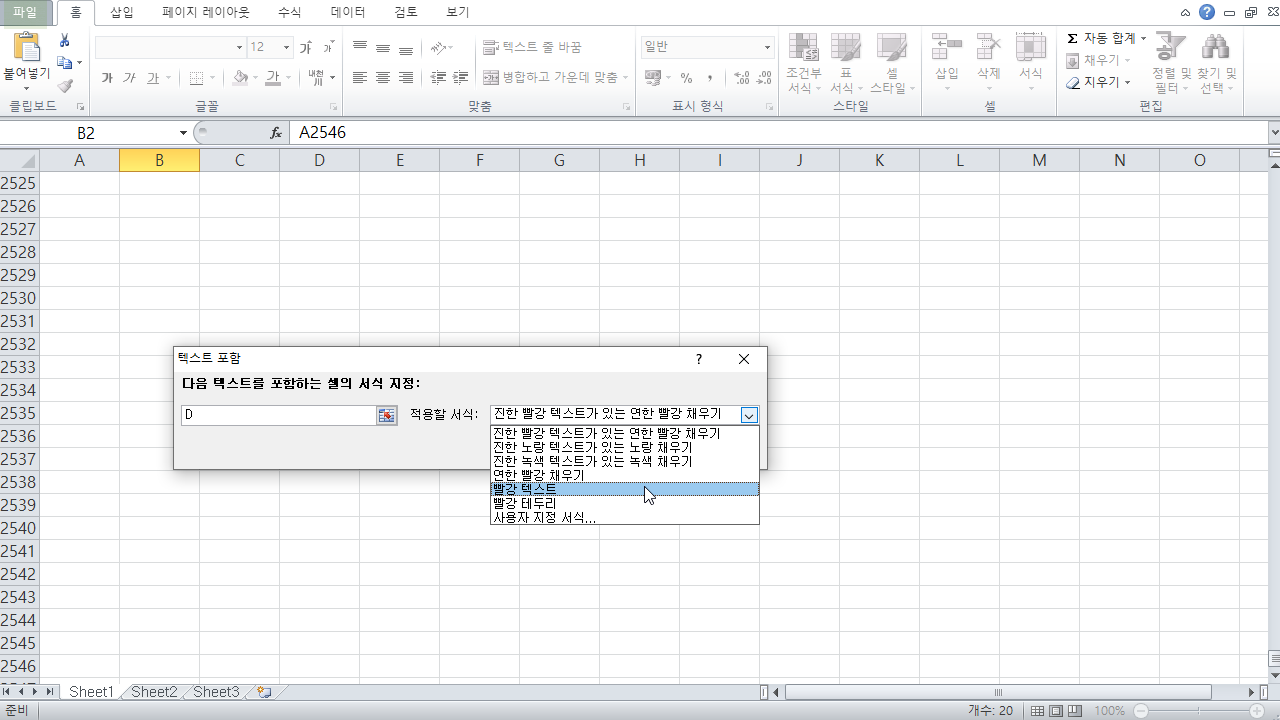Switch to the Sheet2 worksheet tab
This screenshot has width=1280, height=720.
click(154, 691)
